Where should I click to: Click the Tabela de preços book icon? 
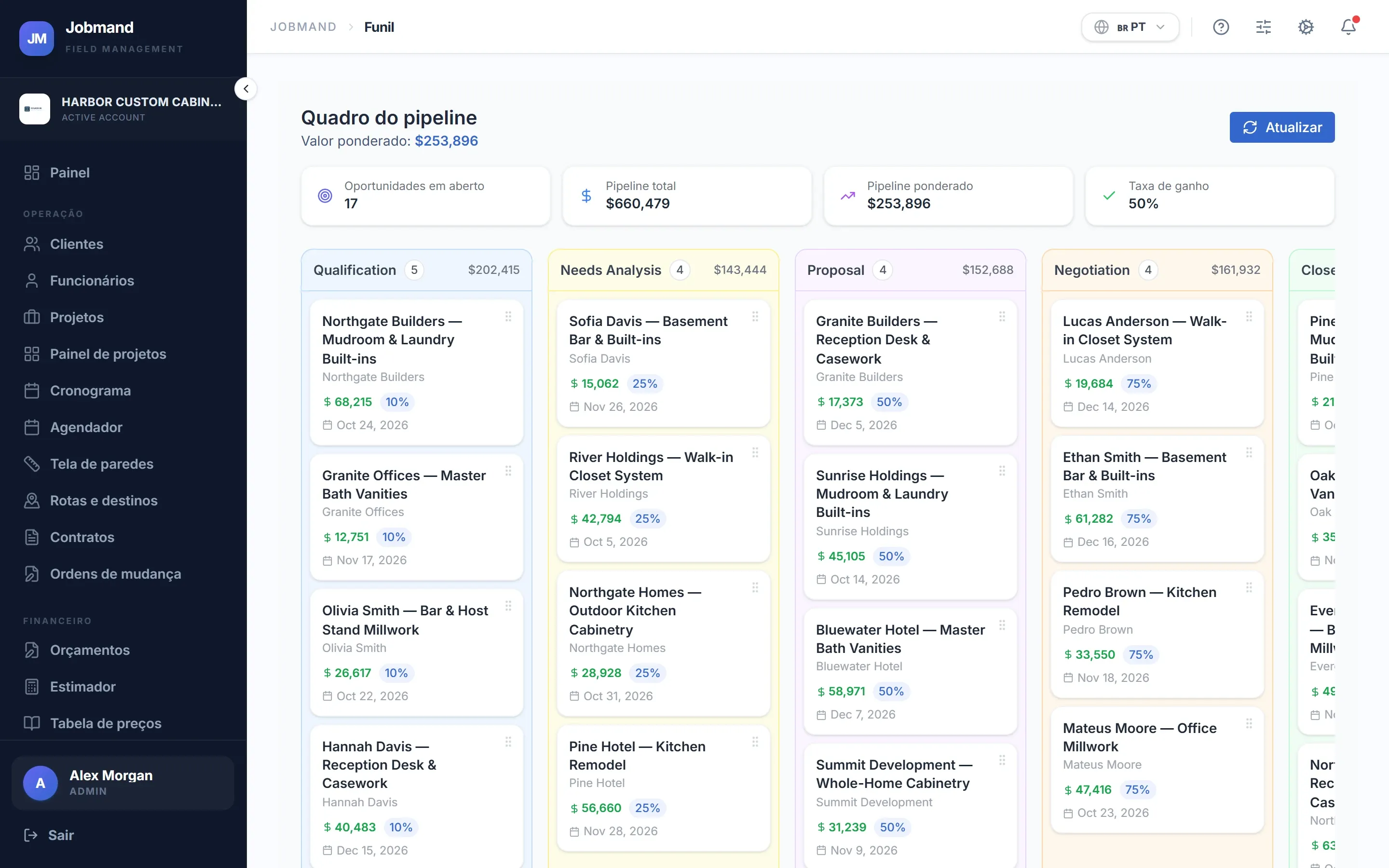pyautogui.click(x=31, y=723)
